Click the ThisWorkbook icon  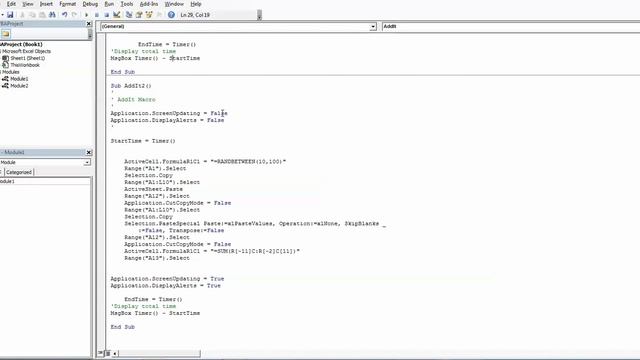point(5,65)
